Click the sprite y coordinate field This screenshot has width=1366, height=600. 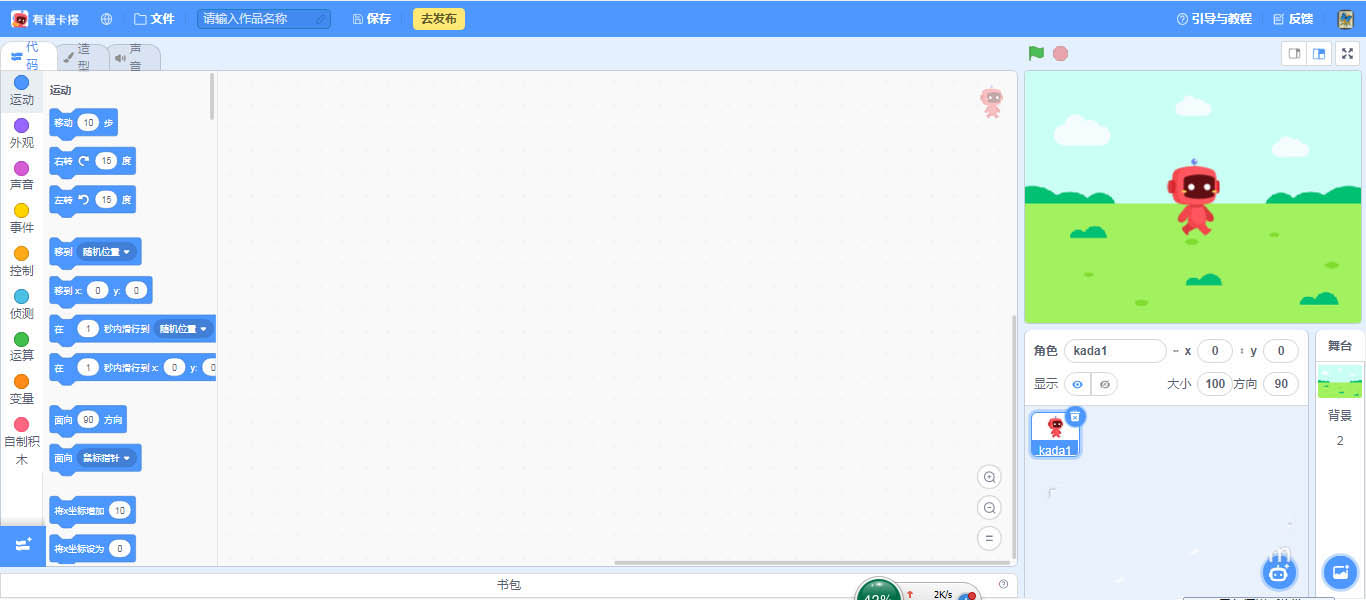(1280, 351)
